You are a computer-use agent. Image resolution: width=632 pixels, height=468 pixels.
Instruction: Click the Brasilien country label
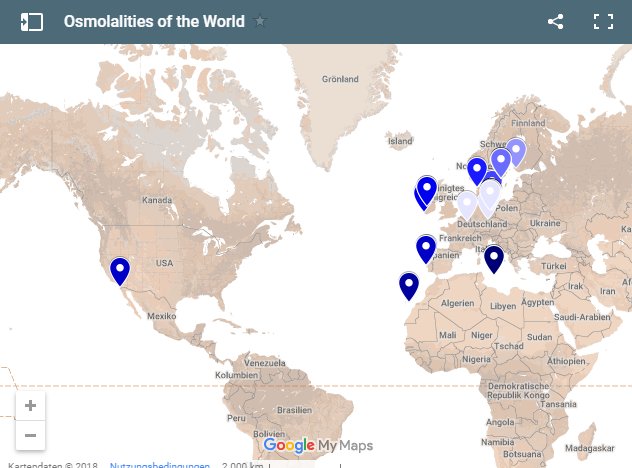[294, 410]
